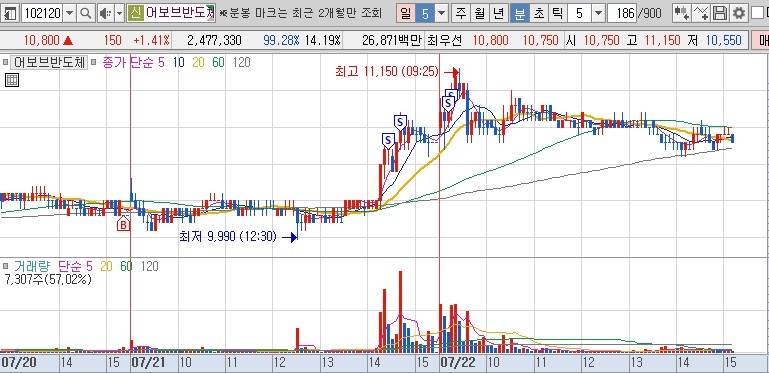Viewport: 769px width, 373px height.
Task: Open the stock code history dropdown
Action: point(70,13)
